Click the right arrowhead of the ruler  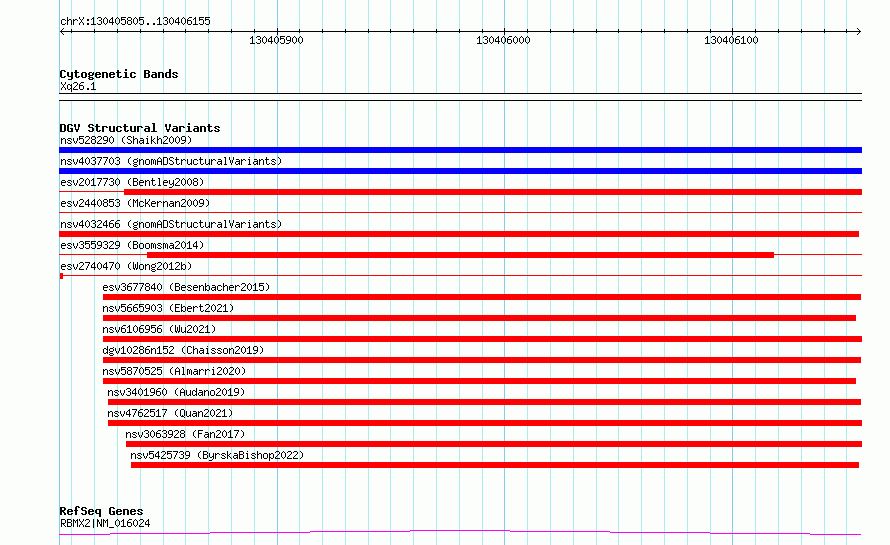tap(859, 31)
